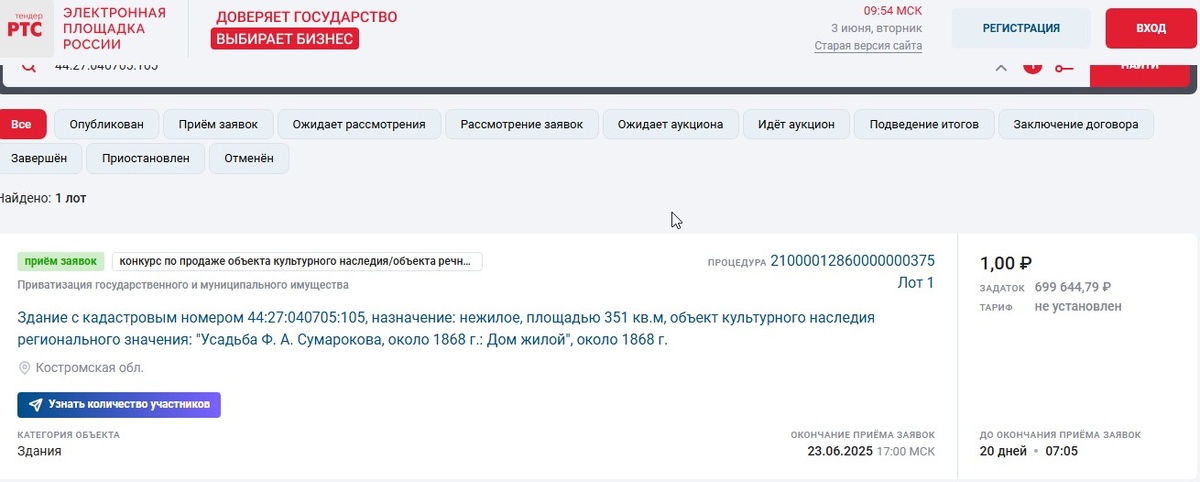Open the lot title about Усадьба Сумарокова
The height and width of the screenshot is (482, 1200).
(446, 329)
